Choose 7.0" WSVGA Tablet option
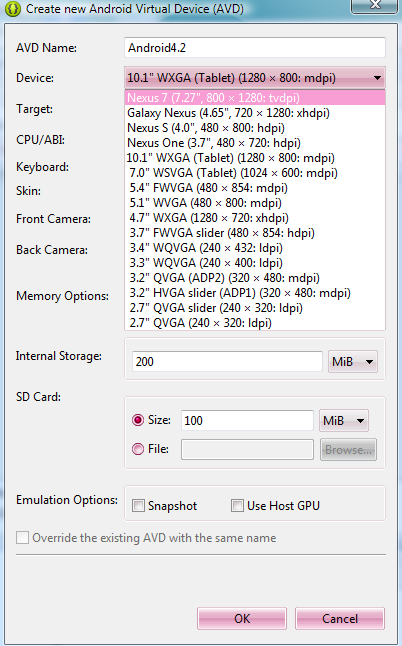This screenshot has height=646, width=402. [x=255, y=173]
